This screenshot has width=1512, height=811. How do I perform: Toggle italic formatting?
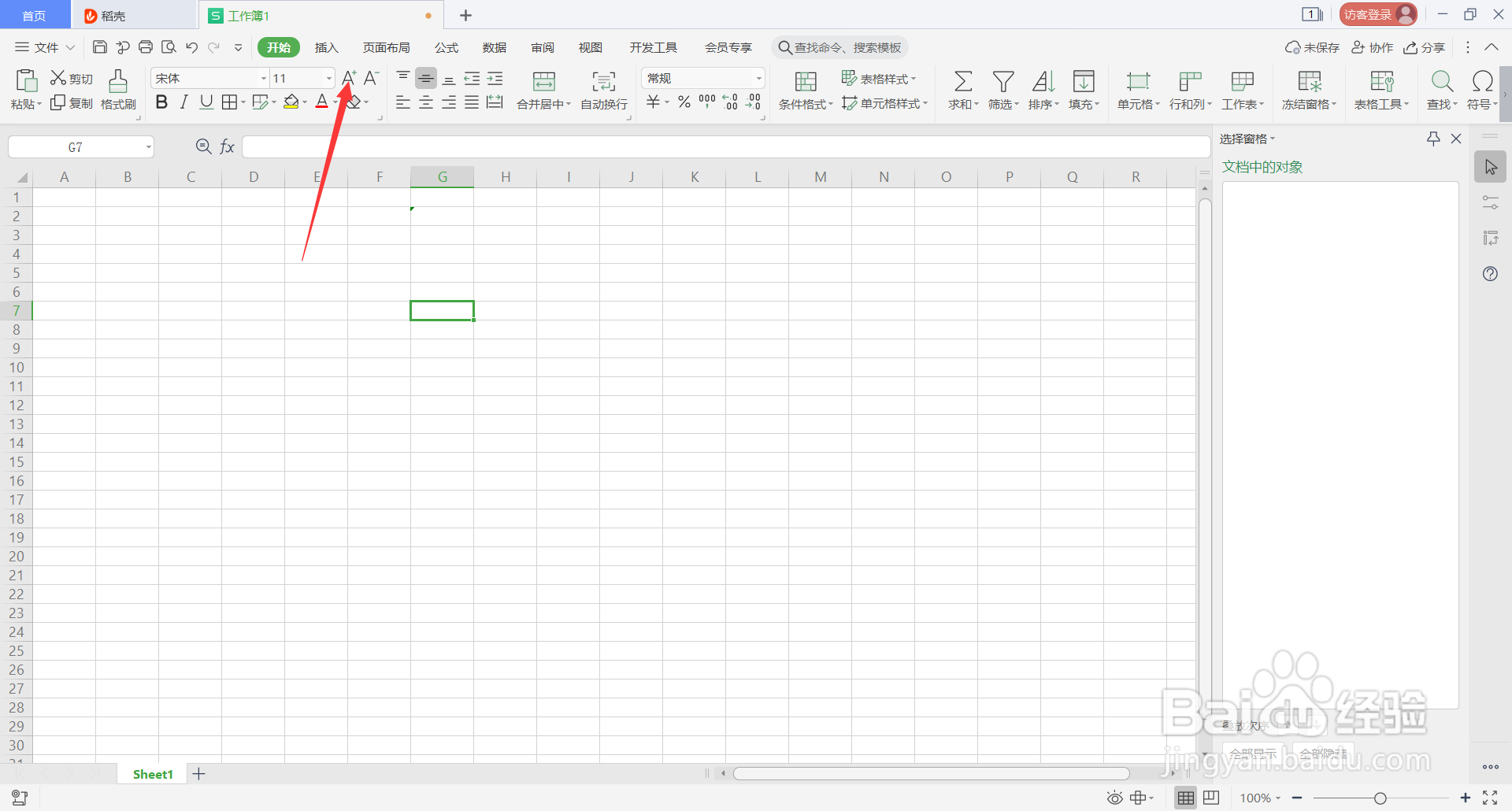tap(183, 102)
